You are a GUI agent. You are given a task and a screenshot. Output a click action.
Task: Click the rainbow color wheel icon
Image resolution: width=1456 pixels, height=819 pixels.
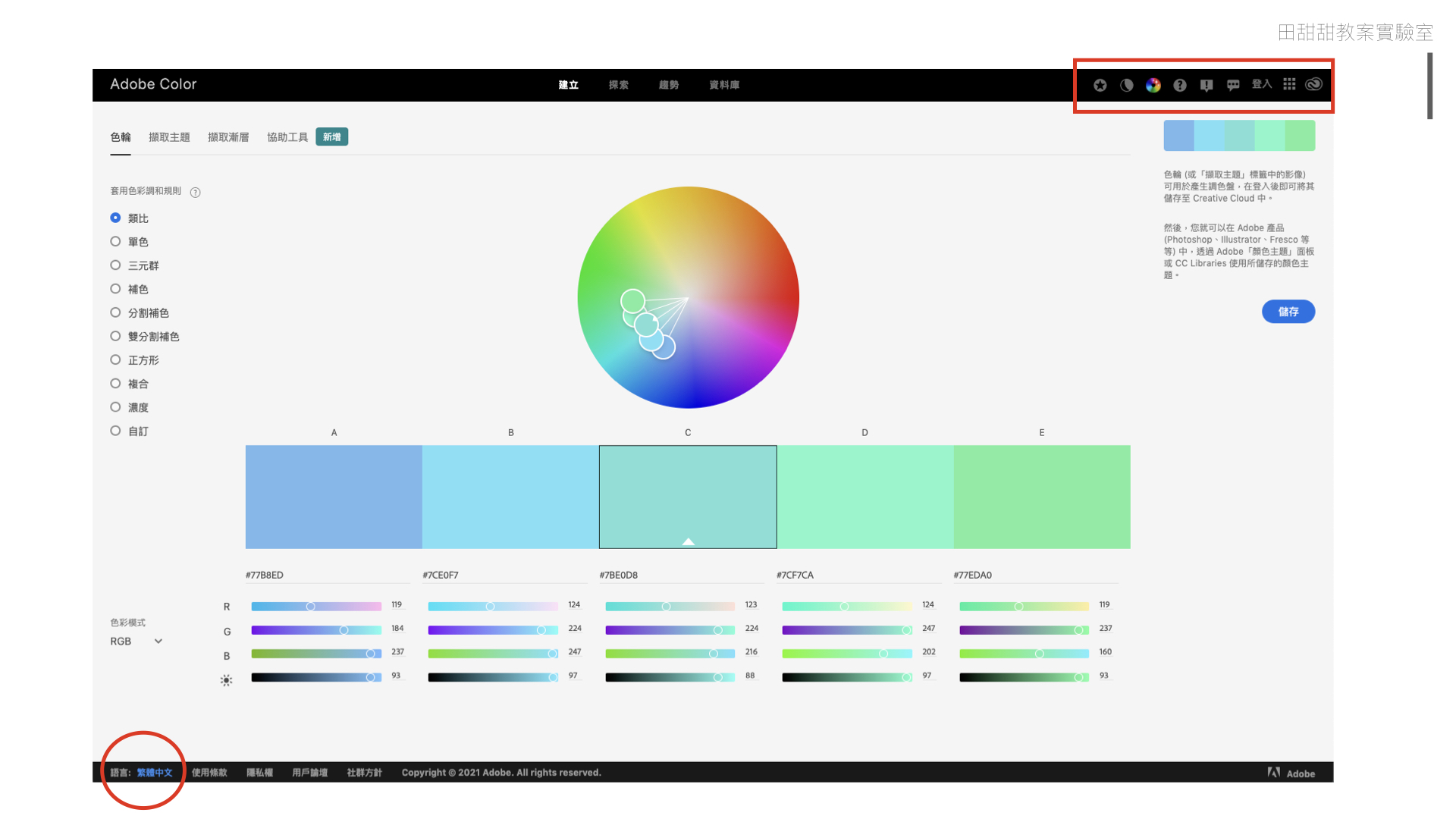coord(1153,86)
